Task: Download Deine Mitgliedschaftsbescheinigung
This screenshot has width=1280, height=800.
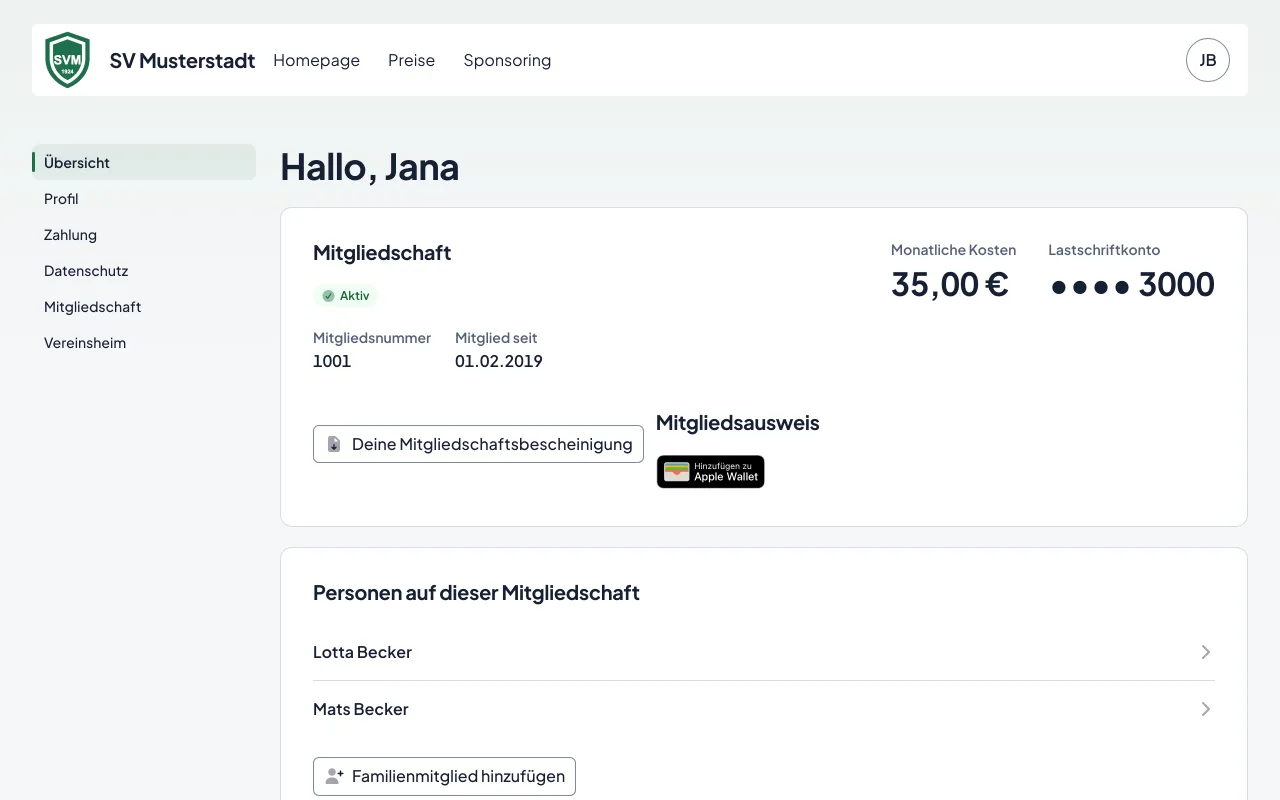Action: (478, 444)
